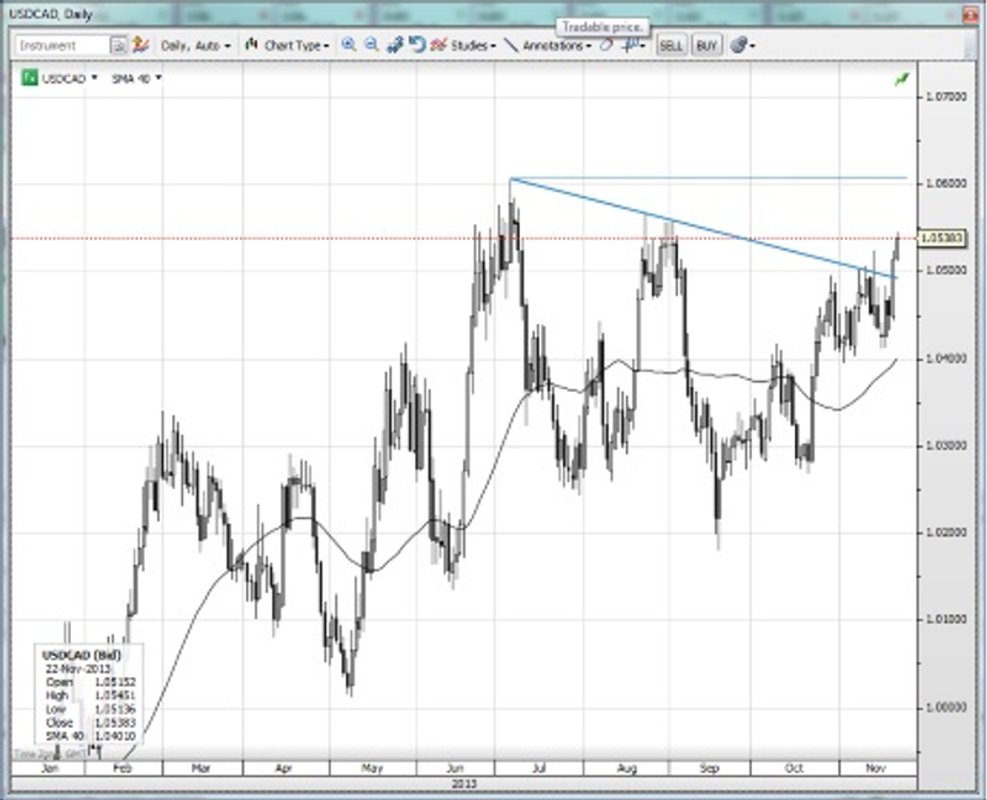Click the zoom out magnifier icon
This screenshot has width=987, height=800.
pyautogui.click(x=371, y=45)
